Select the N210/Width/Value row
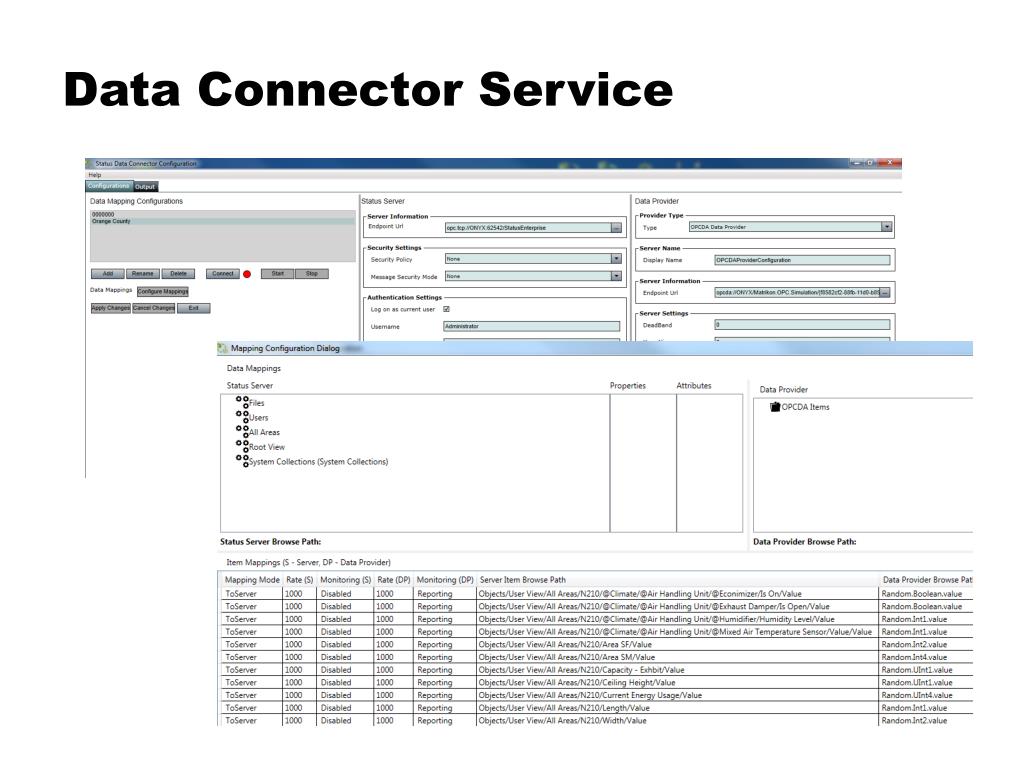 [x=596, y=720]
